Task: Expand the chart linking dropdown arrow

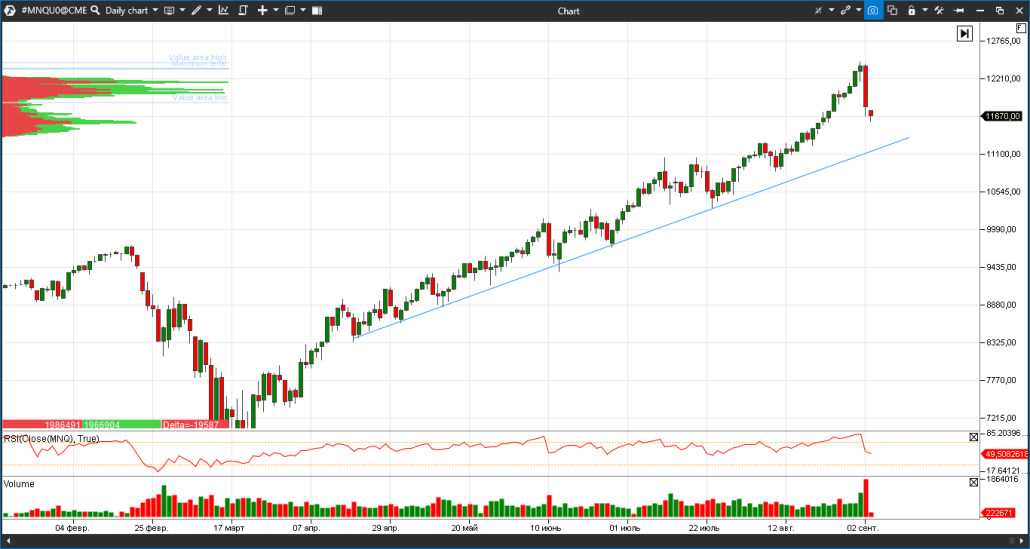Action: click(857, 10)
